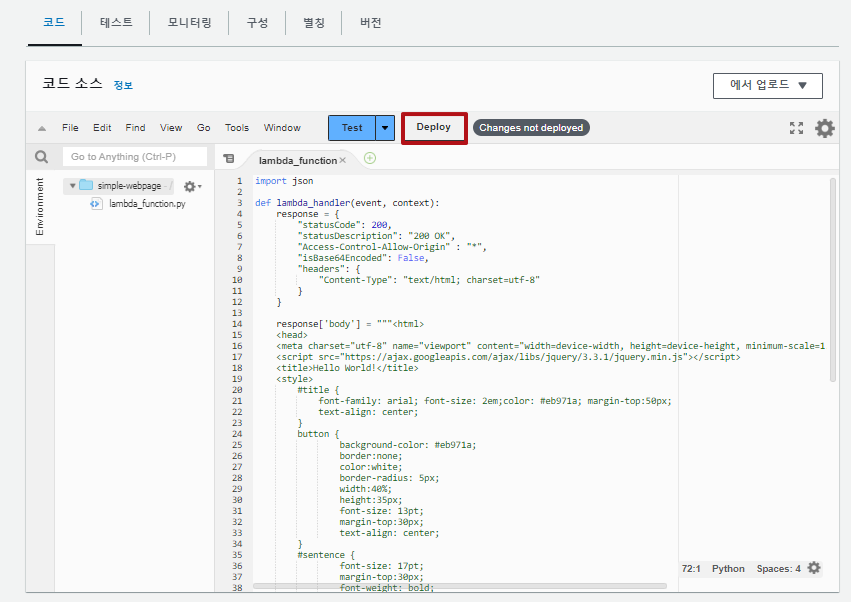Click the '"statusCode": 200,' line
Viewport: 851px width, 602px height.
point(344,225)
